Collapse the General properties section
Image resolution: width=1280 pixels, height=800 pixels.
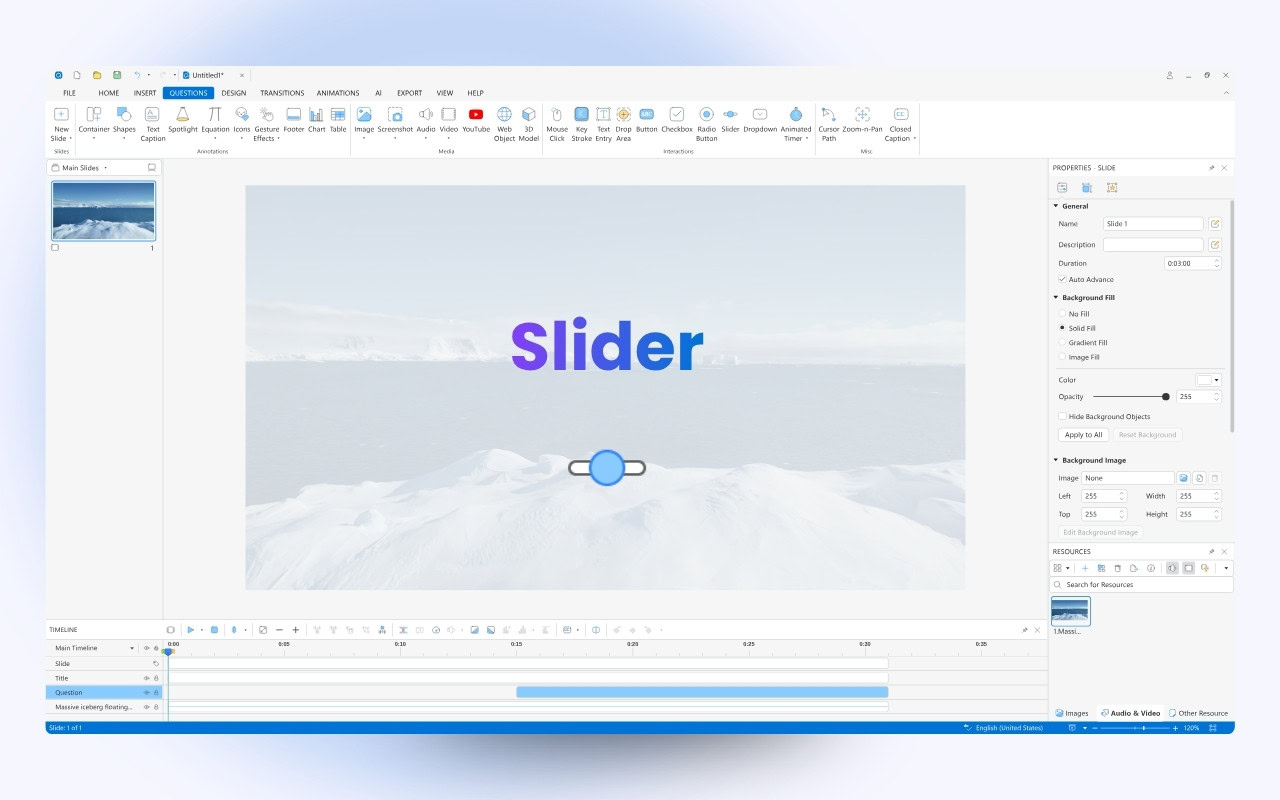click(1055, 206)
